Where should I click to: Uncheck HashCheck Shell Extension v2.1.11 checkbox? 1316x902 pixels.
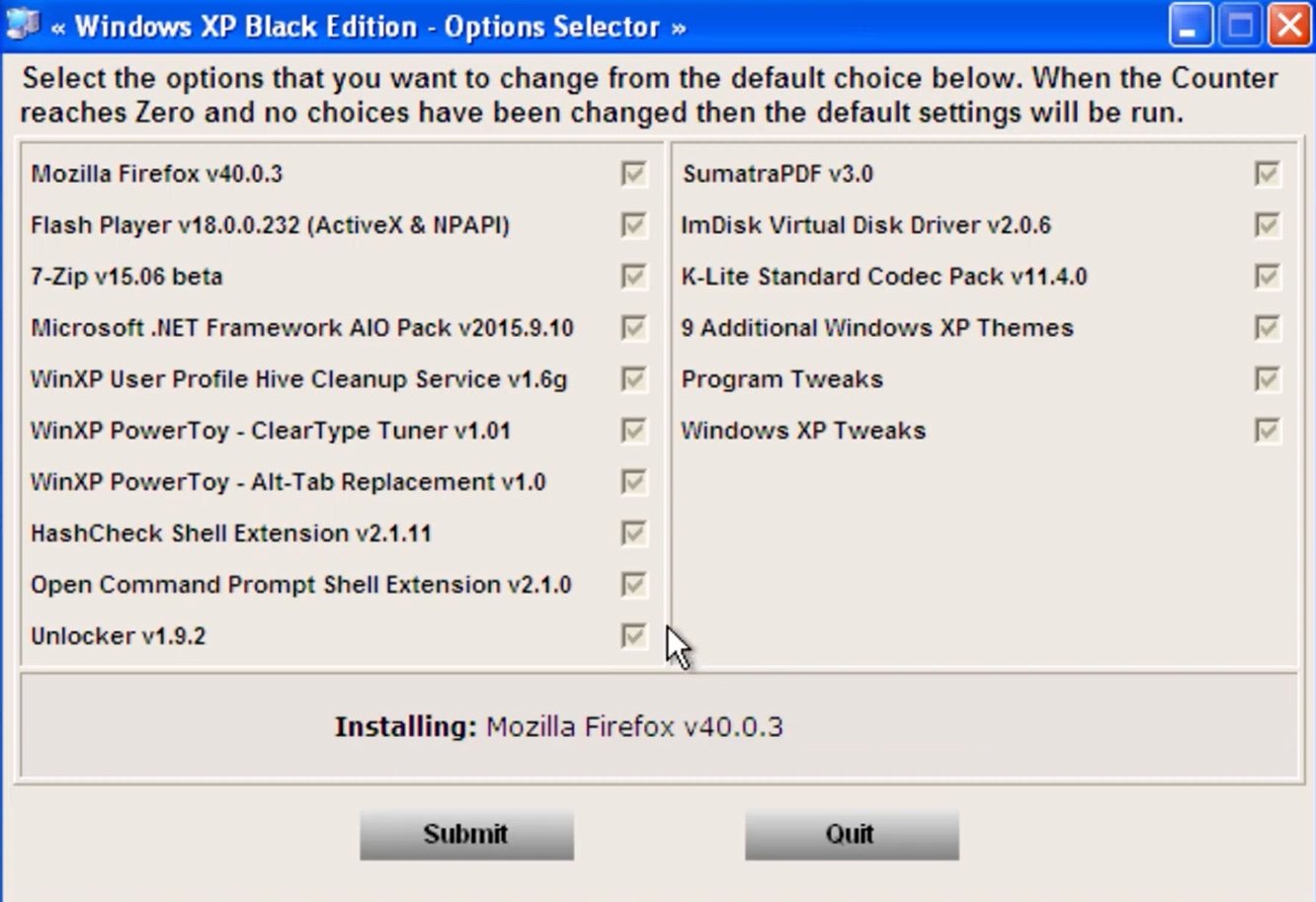click(633, 533)
